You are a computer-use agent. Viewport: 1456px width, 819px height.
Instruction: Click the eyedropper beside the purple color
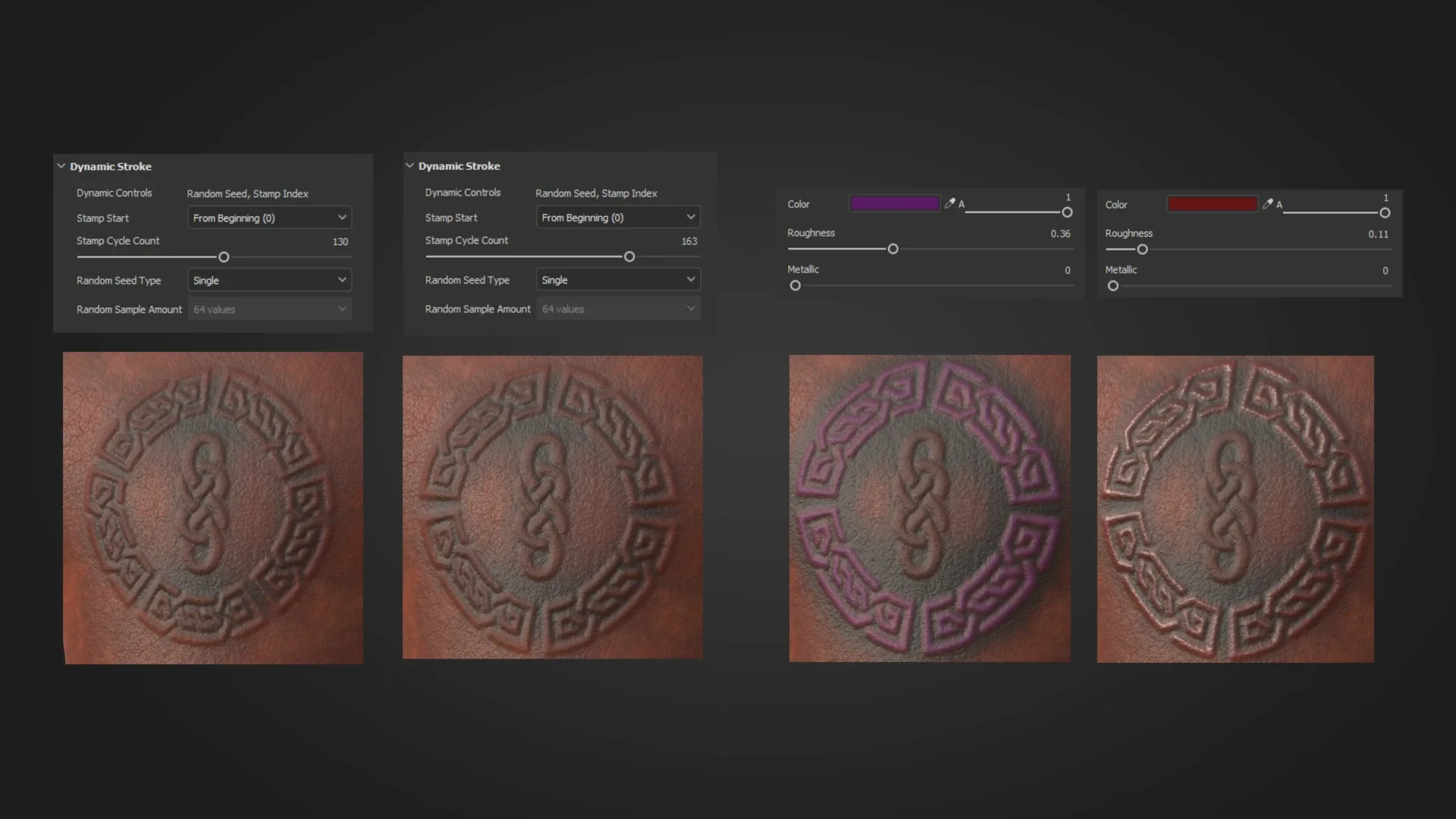coord(949,204)
